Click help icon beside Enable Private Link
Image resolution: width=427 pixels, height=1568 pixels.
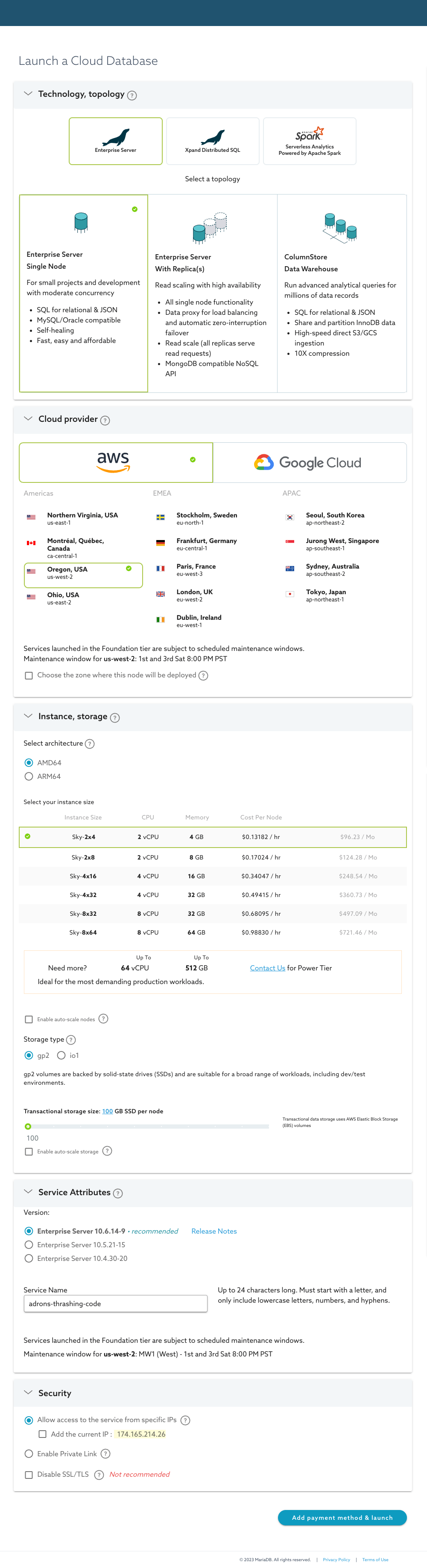click(105, 1454)
